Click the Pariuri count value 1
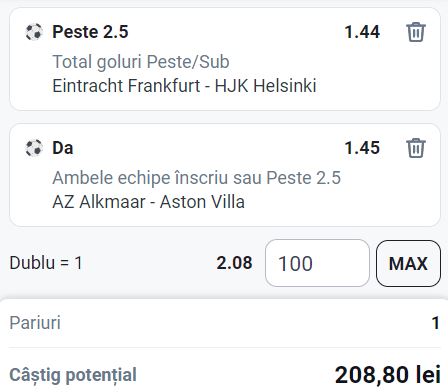 435,323
